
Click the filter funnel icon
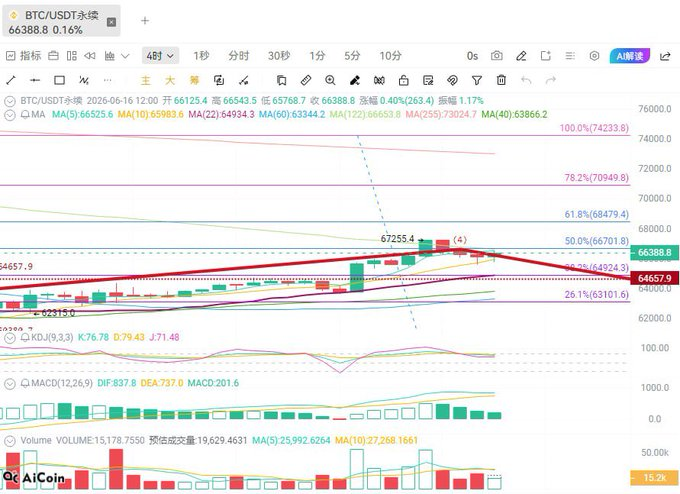click(477, 80)
